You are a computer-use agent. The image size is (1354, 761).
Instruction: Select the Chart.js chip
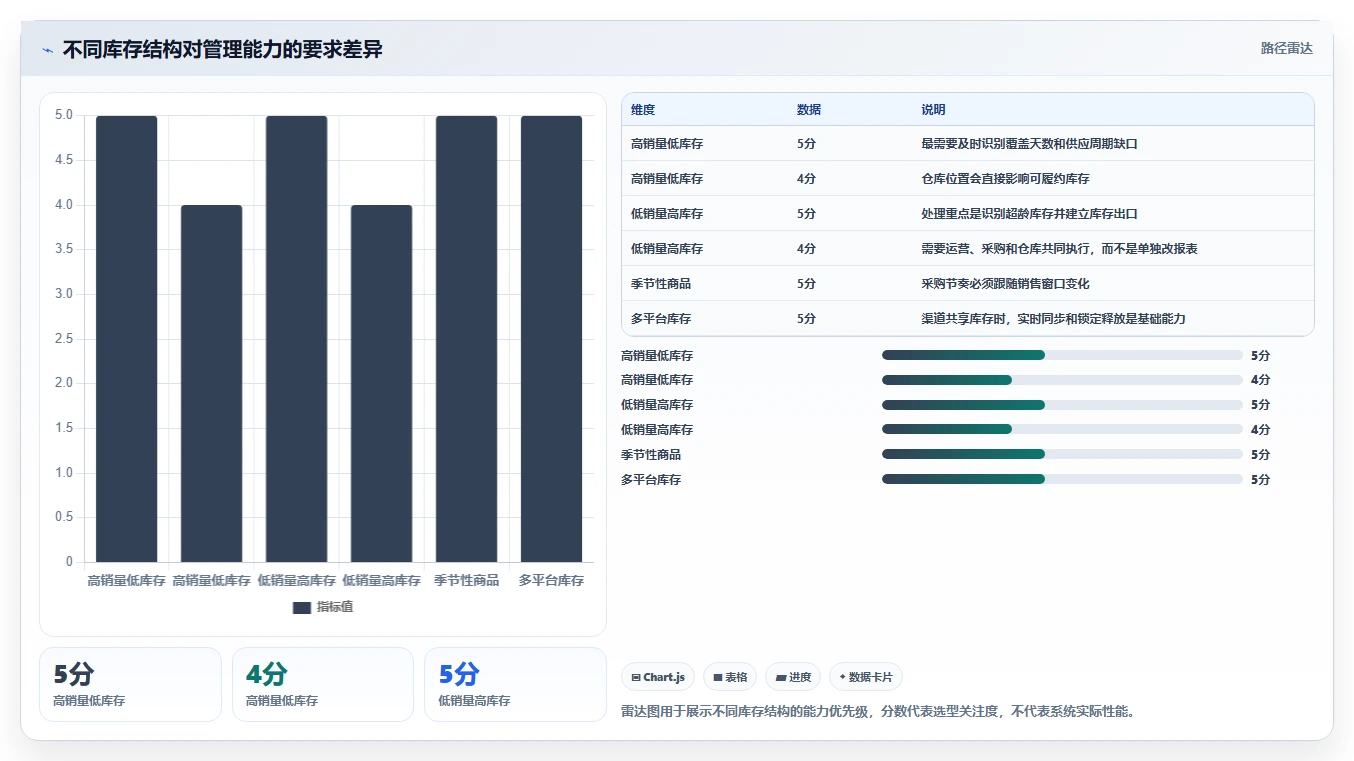point(658,677)
